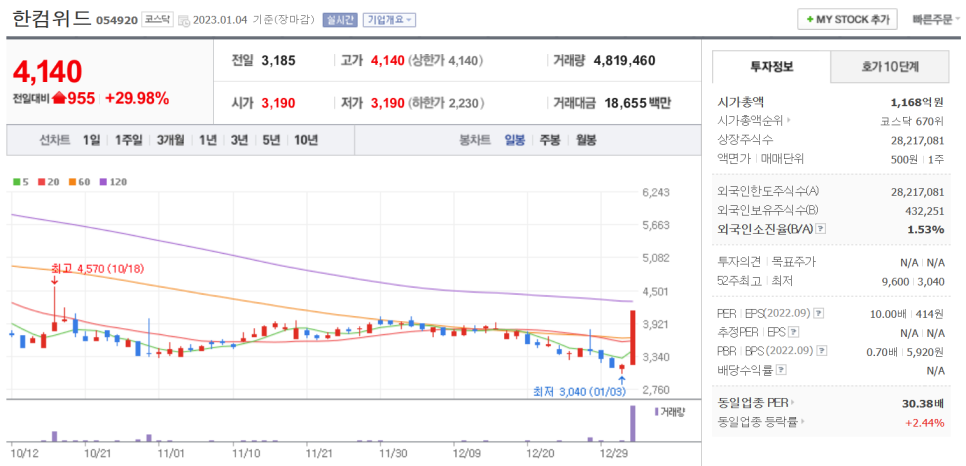Image resolution: width=966 pixels, height=466 pixels.
Task: Open the 기업개요 company overview dropdown
Action: pos(389,20)
